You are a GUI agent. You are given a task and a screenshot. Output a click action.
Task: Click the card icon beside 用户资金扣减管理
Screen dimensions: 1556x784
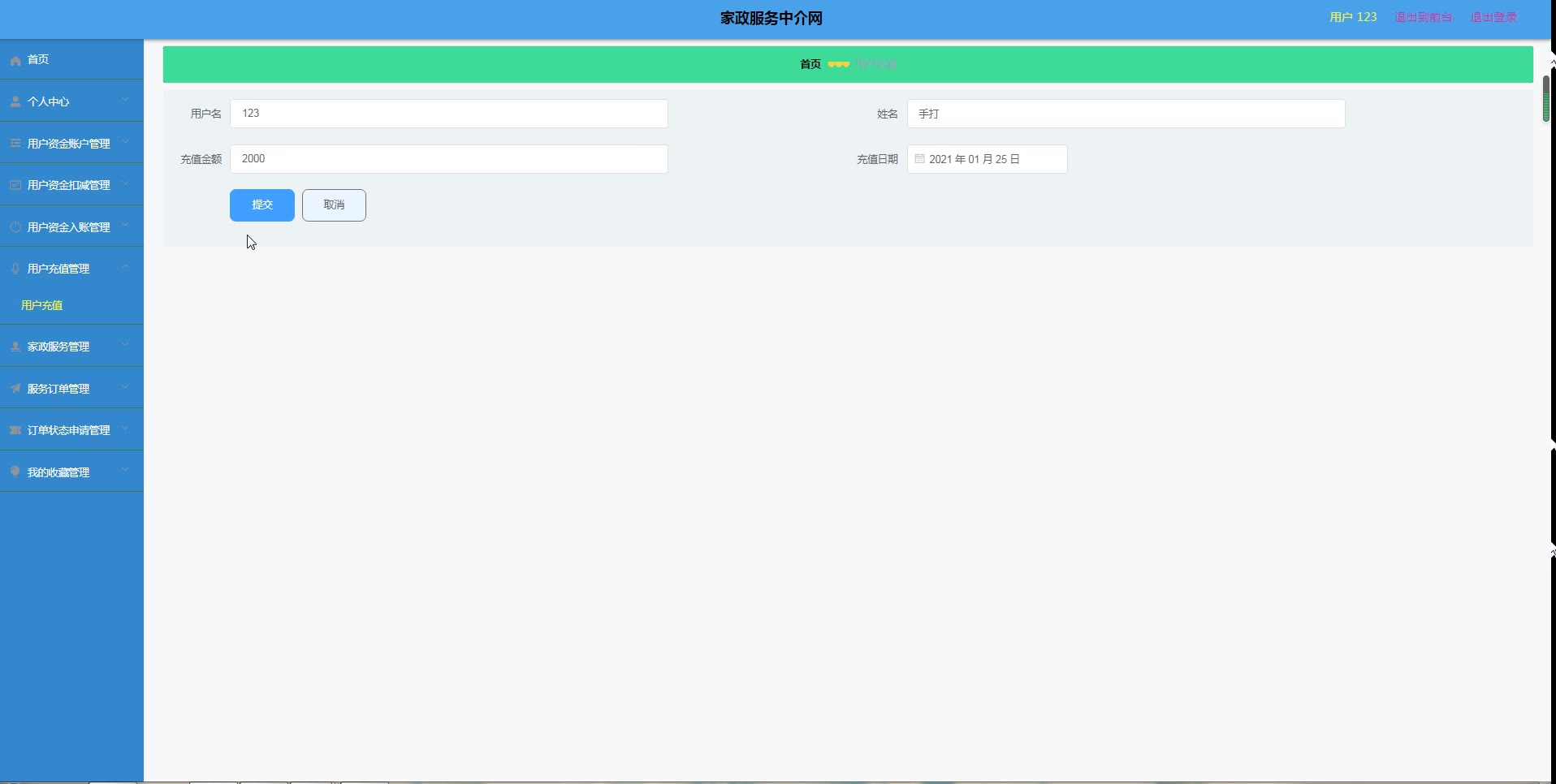[x=15, y=186]
